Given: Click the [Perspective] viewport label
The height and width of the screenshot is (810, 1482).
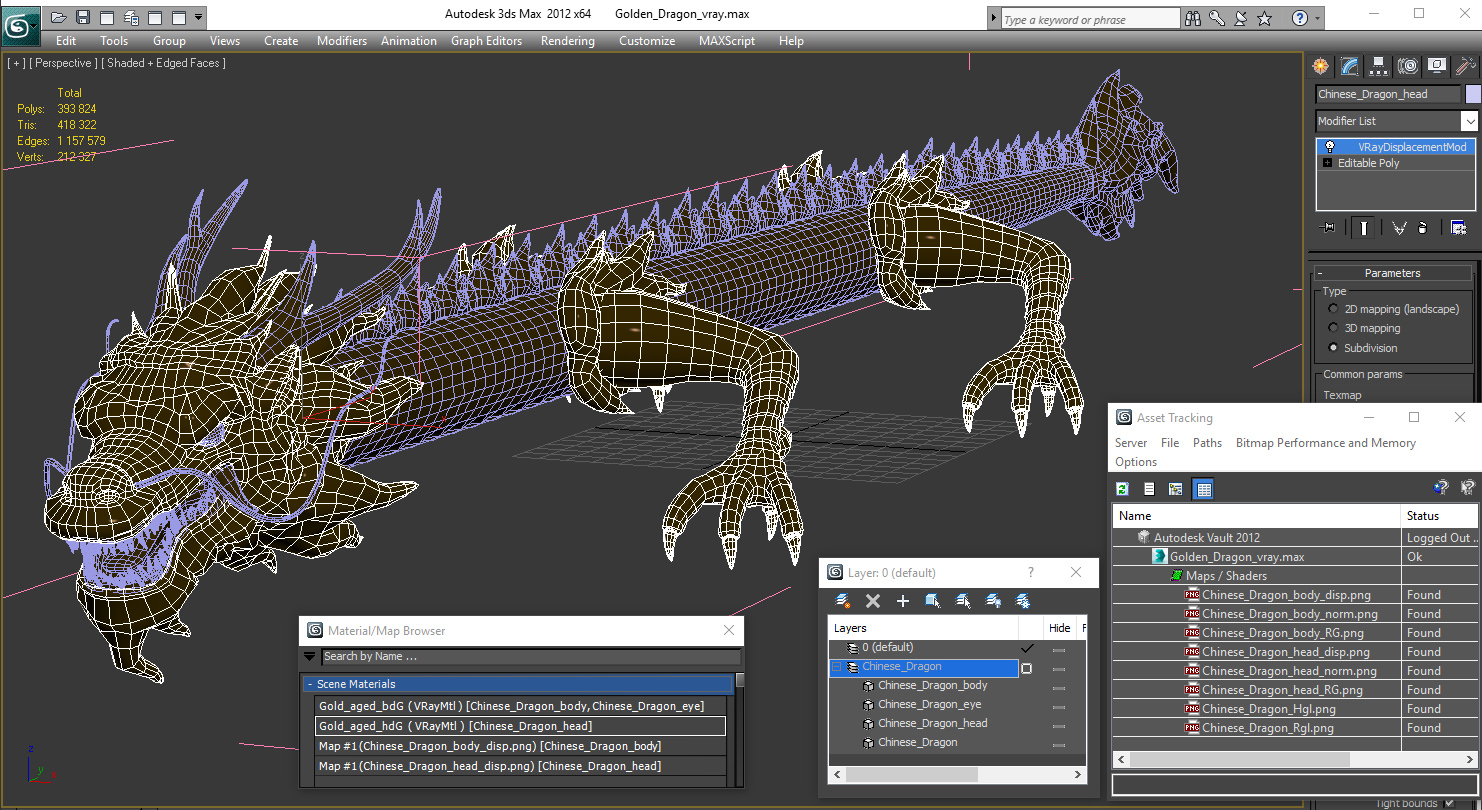Looking at the screenshot, I should tap(64, 63).
